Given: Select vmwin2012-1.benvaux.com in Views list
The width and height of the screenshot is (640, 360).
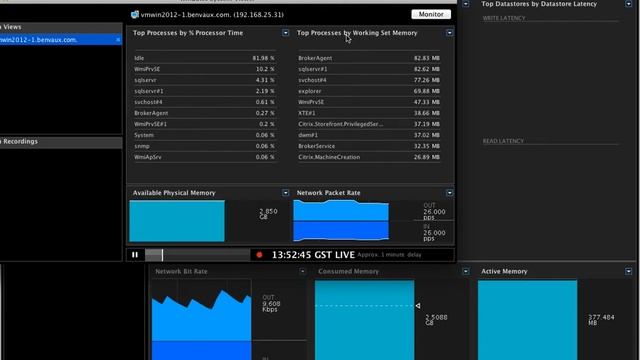Looking at the screenshot, I should (60, 40).
